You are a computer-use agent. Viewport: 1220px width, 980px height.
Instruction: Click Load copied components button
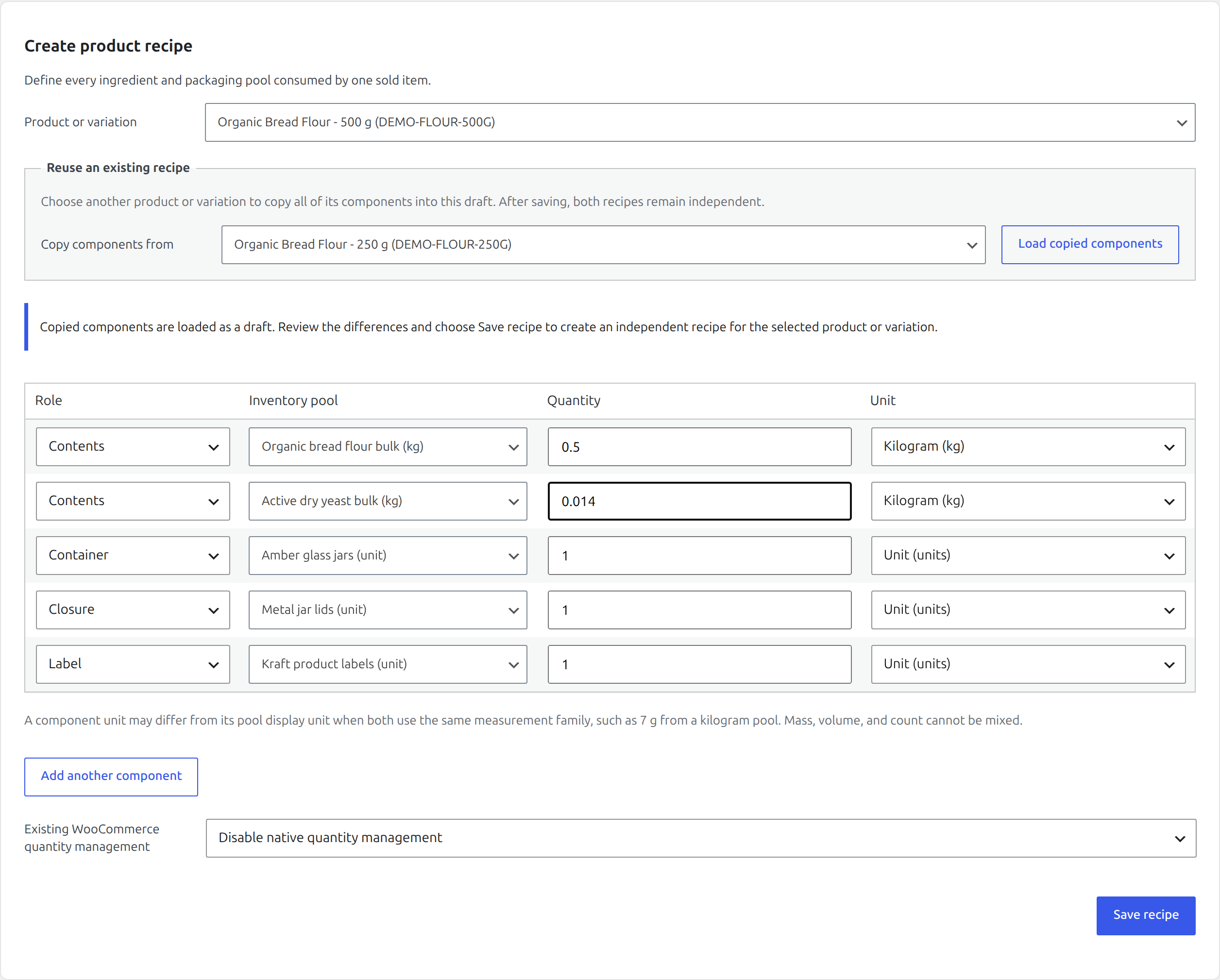tap(1090, 244)
